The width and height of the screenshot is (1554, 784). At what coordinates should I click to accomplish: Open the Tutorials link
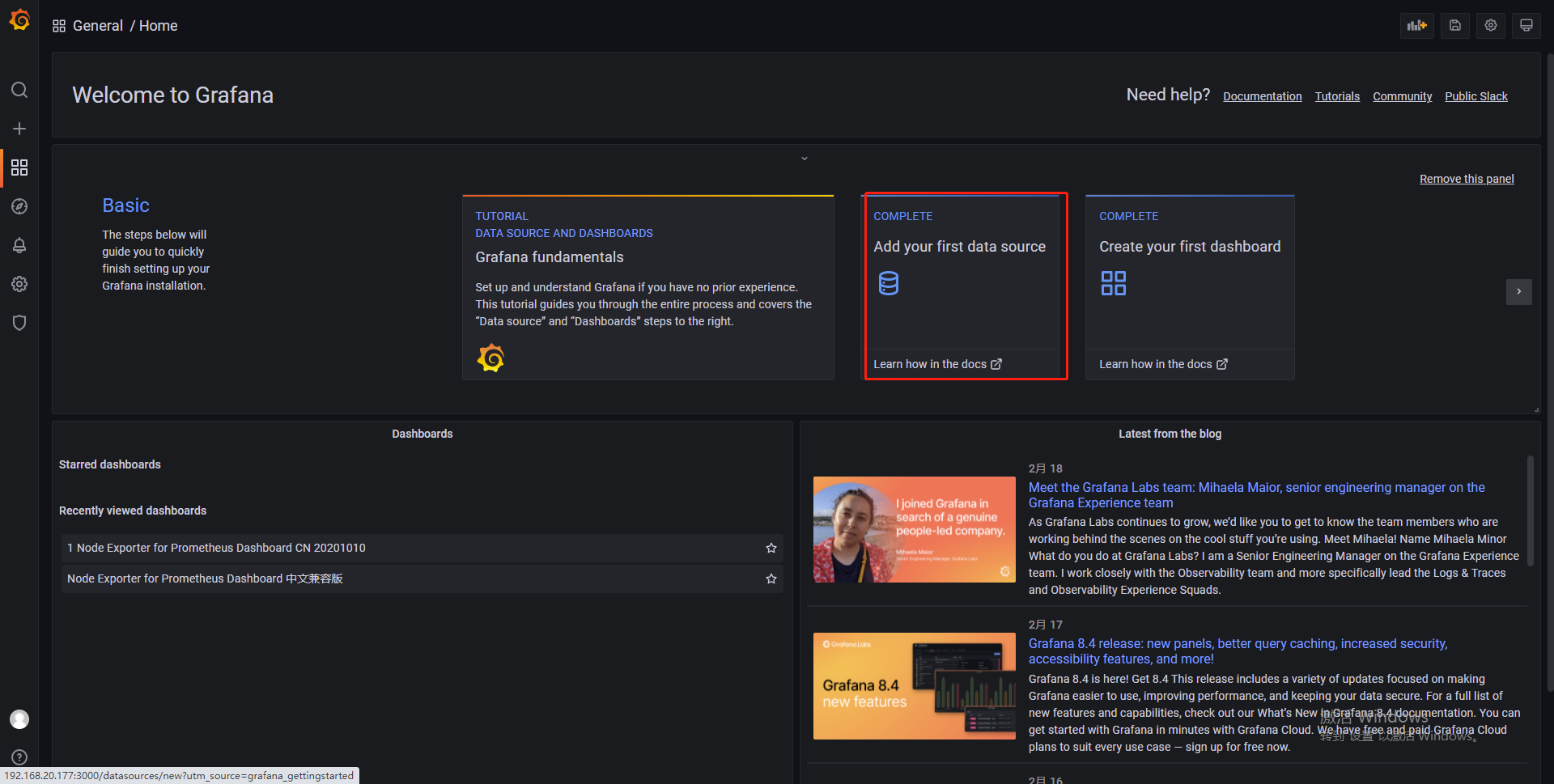click(x=1337, y=96)
